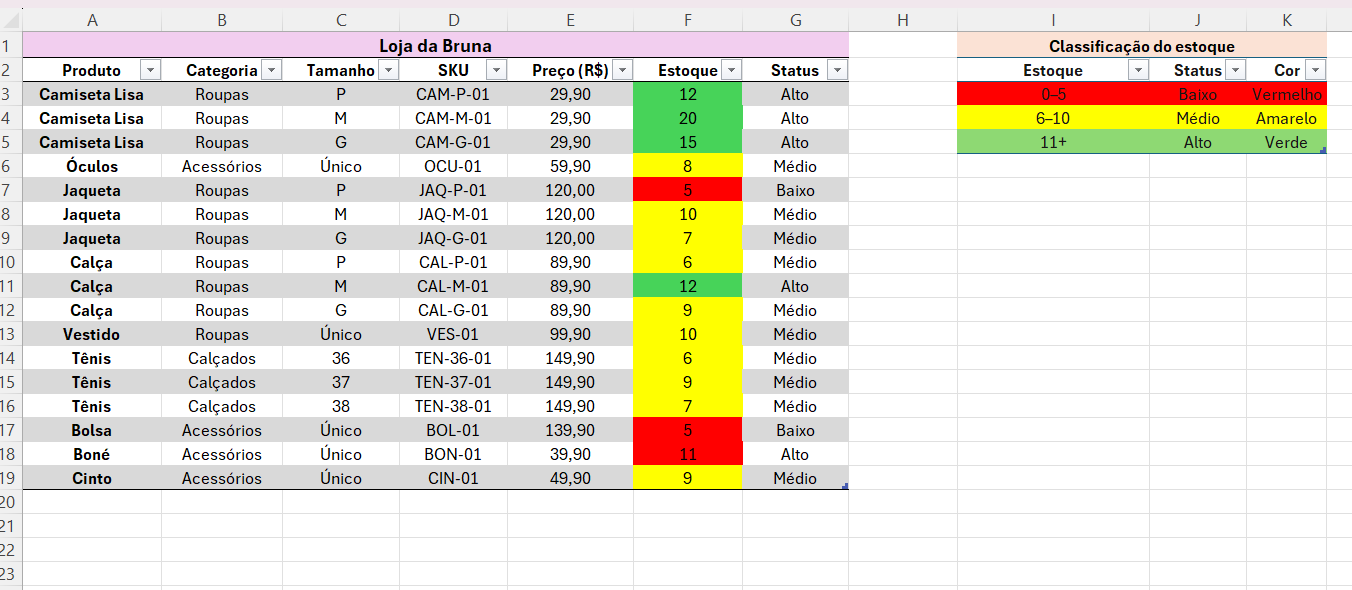
Task: Click the price cell 49,90
Action: tap(570, 478)
